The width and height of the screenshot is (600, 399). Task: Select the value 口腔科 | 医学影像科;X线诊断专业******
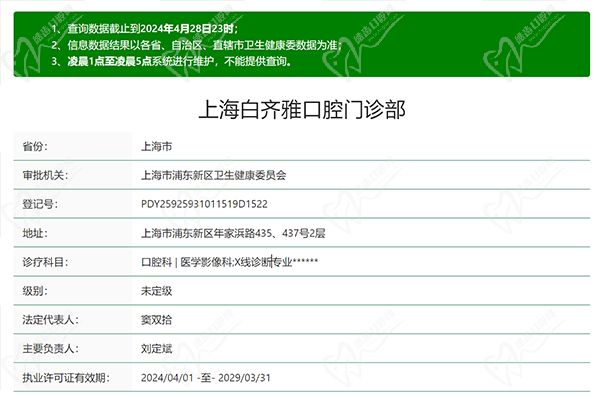pyautogui.click(x=230, y=262)
